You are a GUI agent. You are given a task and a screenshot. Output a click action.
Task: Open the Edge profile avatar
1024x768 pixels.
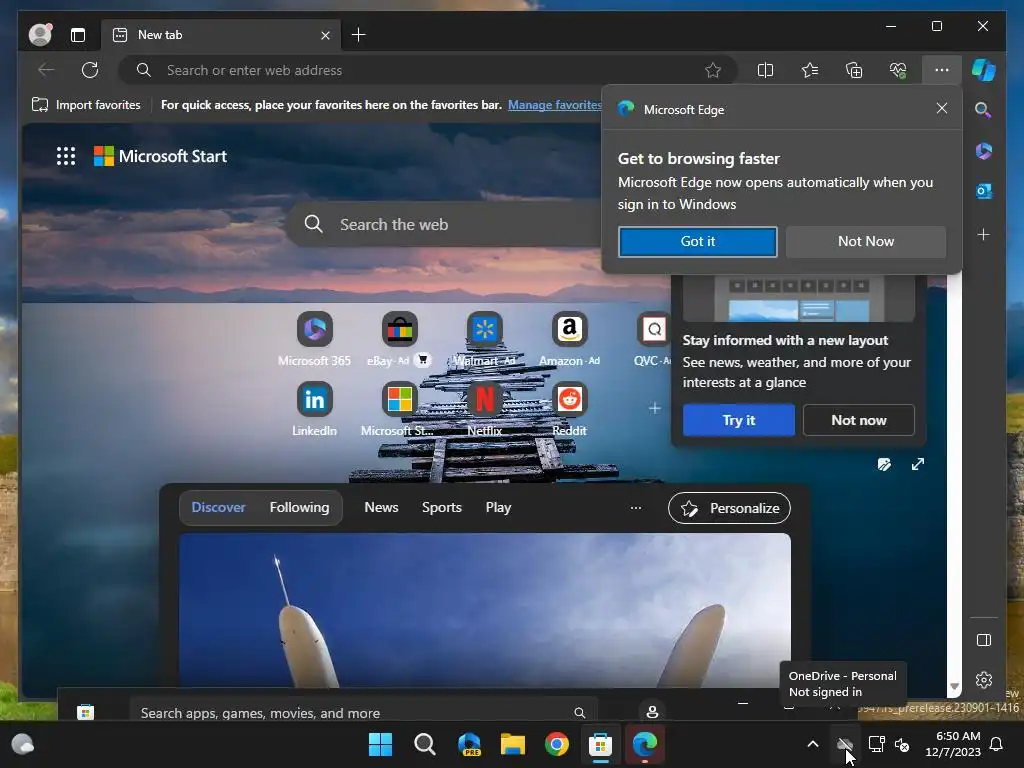[40, 35]
